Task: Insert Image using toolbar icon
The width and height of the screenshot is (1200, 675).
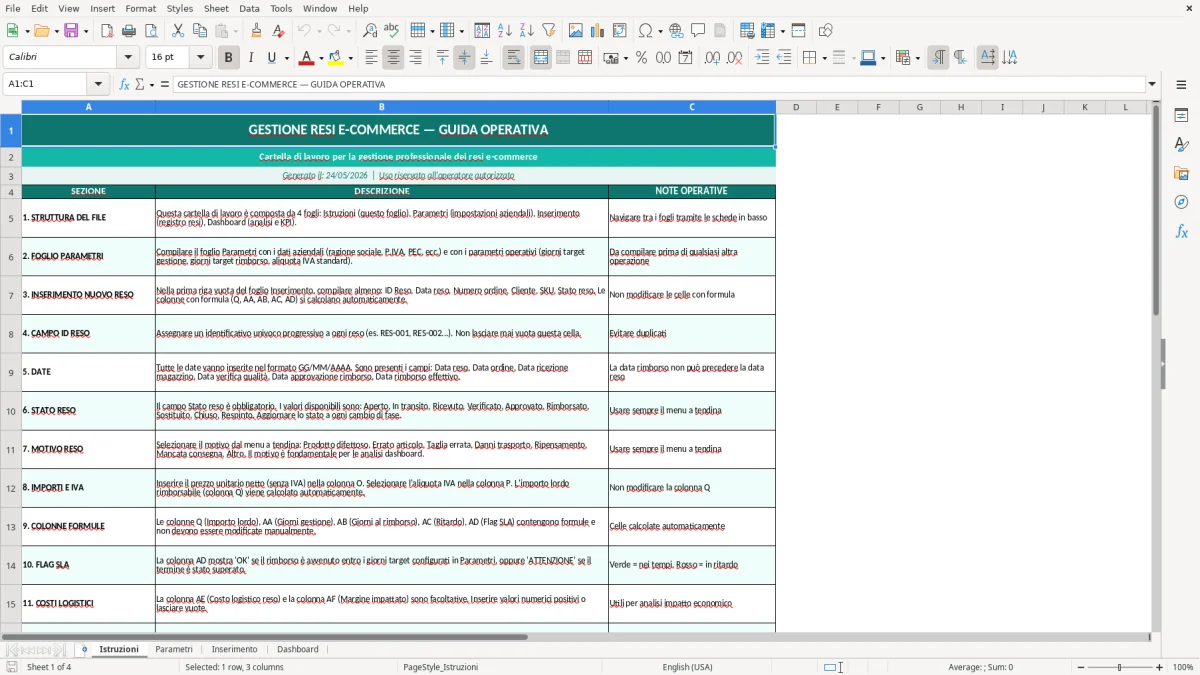Action: pos(576,31)
